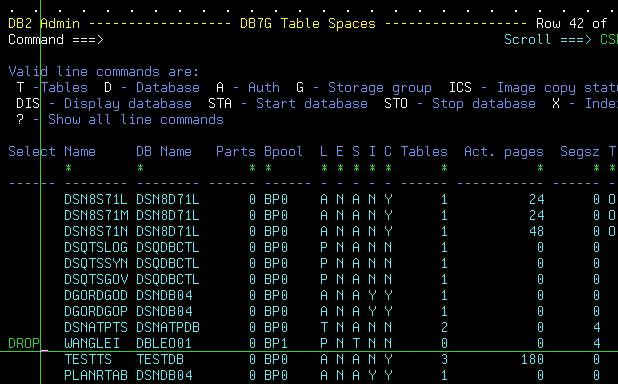The height and width of the screenshot is (384, 618).
Task: Click the filter asterisk under Tables
Action: tap(444, 168)
